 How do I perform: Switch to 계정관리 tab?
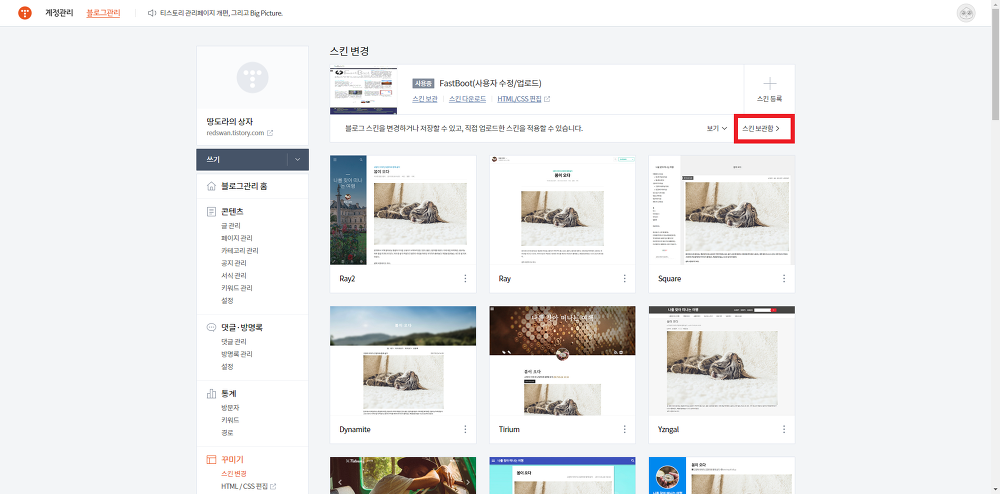point(61,13)
